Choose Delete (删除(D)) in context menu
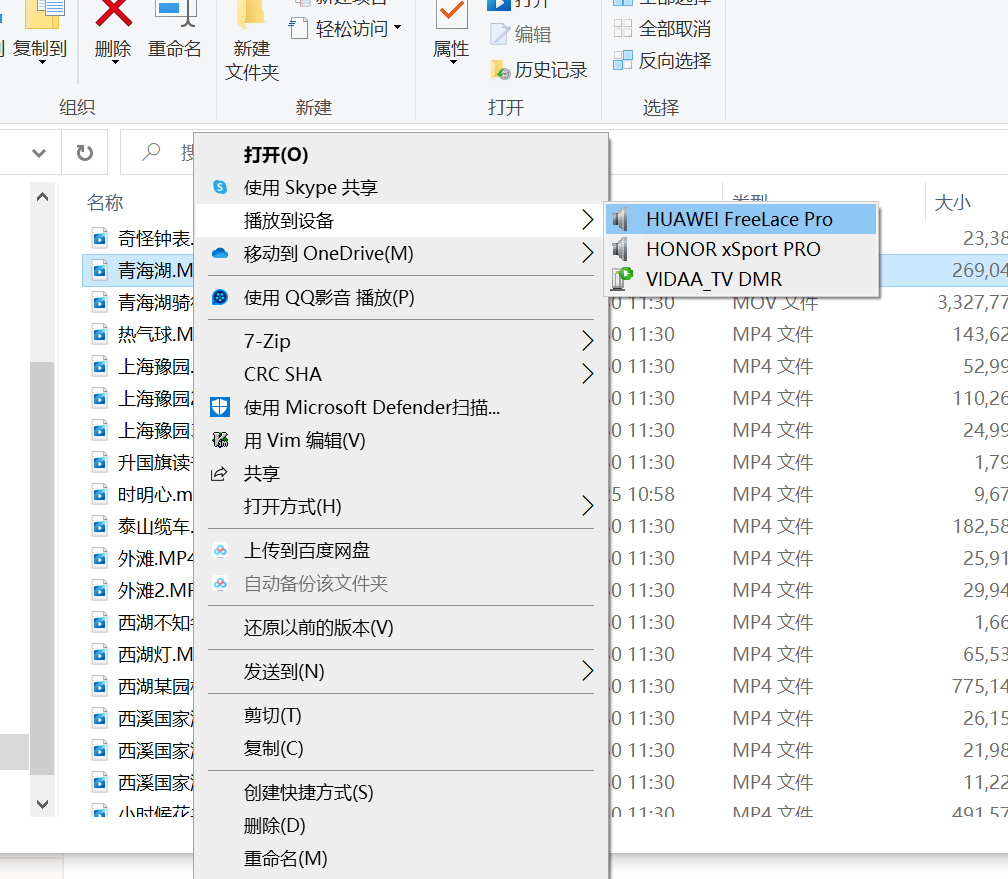Viewport: 1008px width, 879px height. pos(401,826)
